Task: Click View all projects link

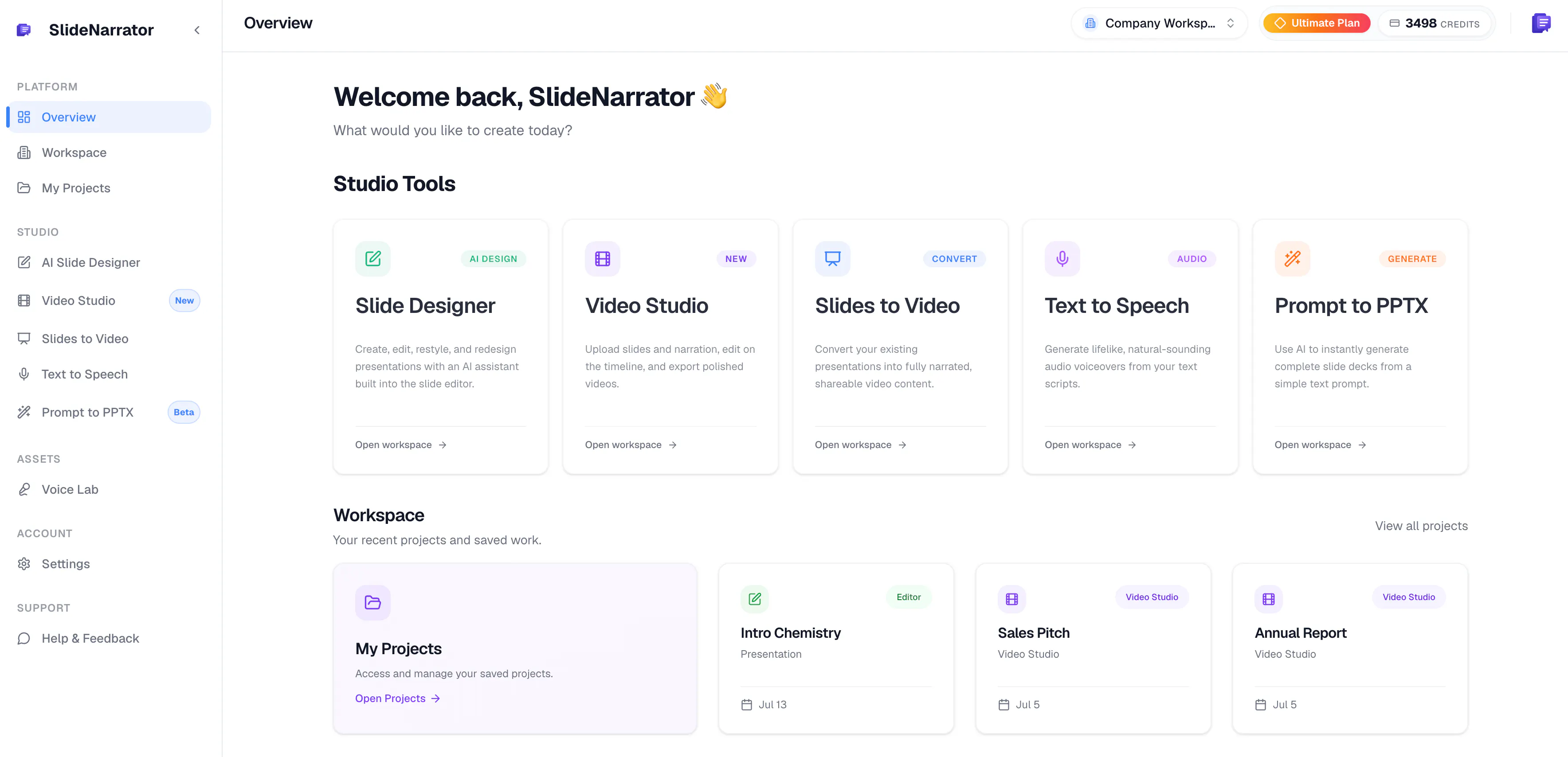Action: [1421, 526]
